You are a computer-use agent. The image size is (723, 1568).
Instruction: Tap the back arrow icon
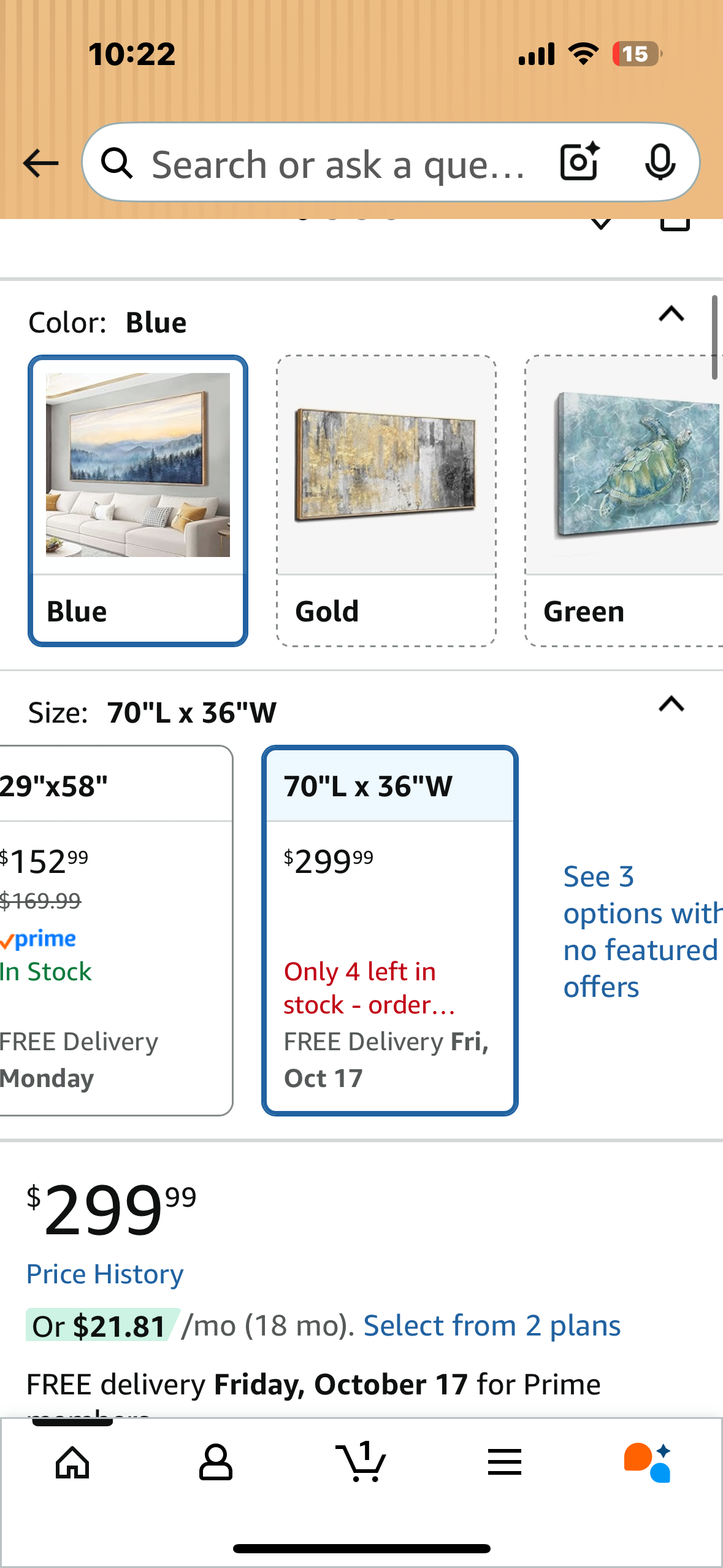click(x=40, y=163)
